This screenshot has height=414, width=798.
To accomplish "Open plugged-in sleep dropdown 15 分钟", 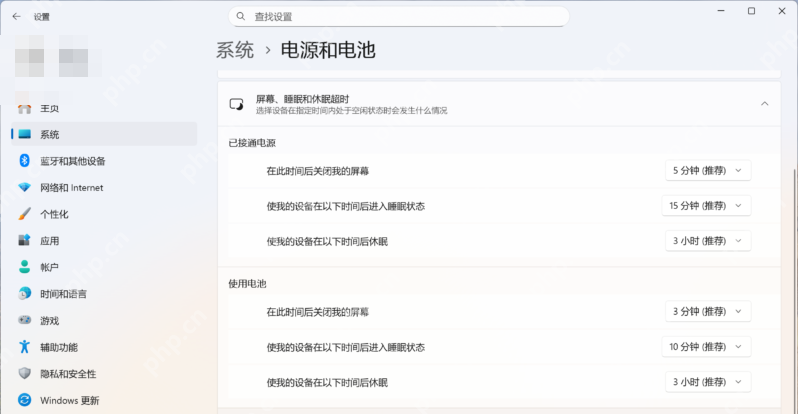I will 706,206.
